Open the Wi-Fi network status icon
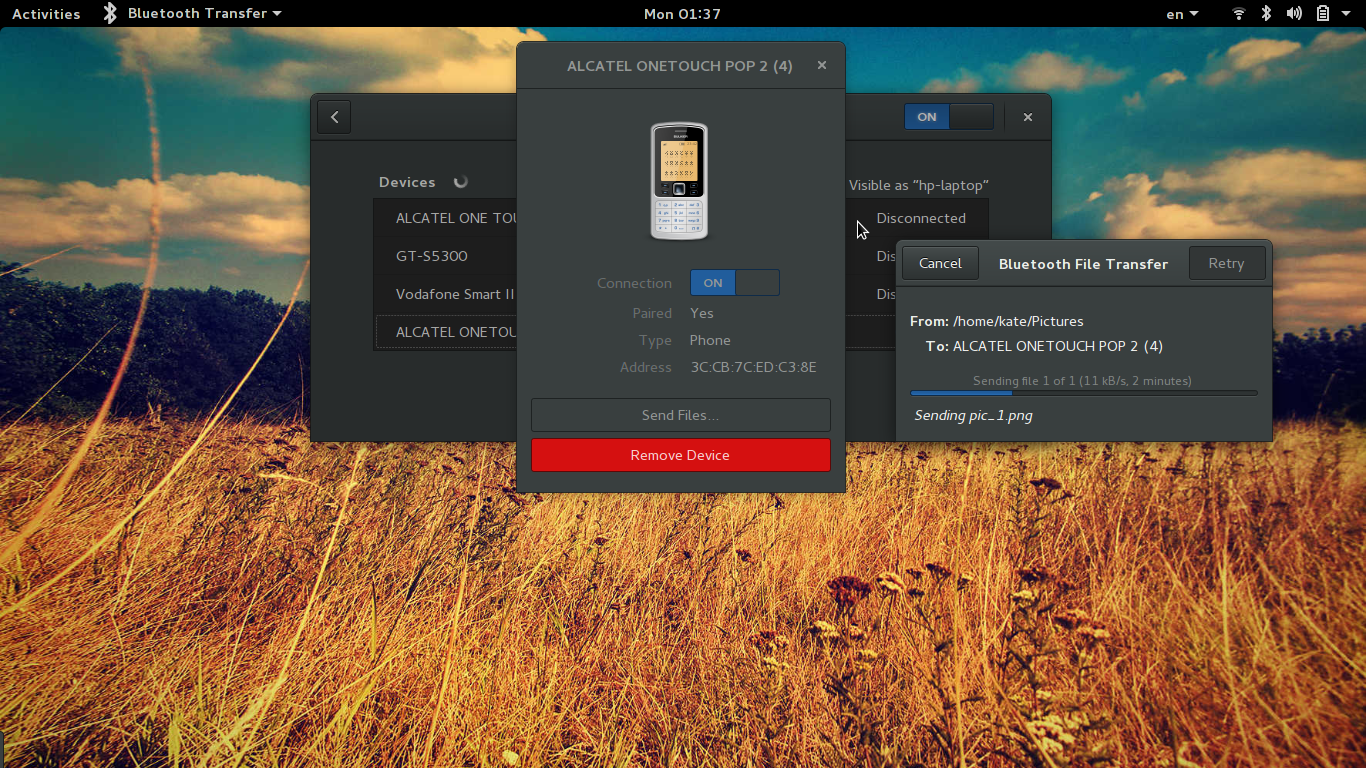This screenshot has height=768, width=1366. [x=1239, y=13]
